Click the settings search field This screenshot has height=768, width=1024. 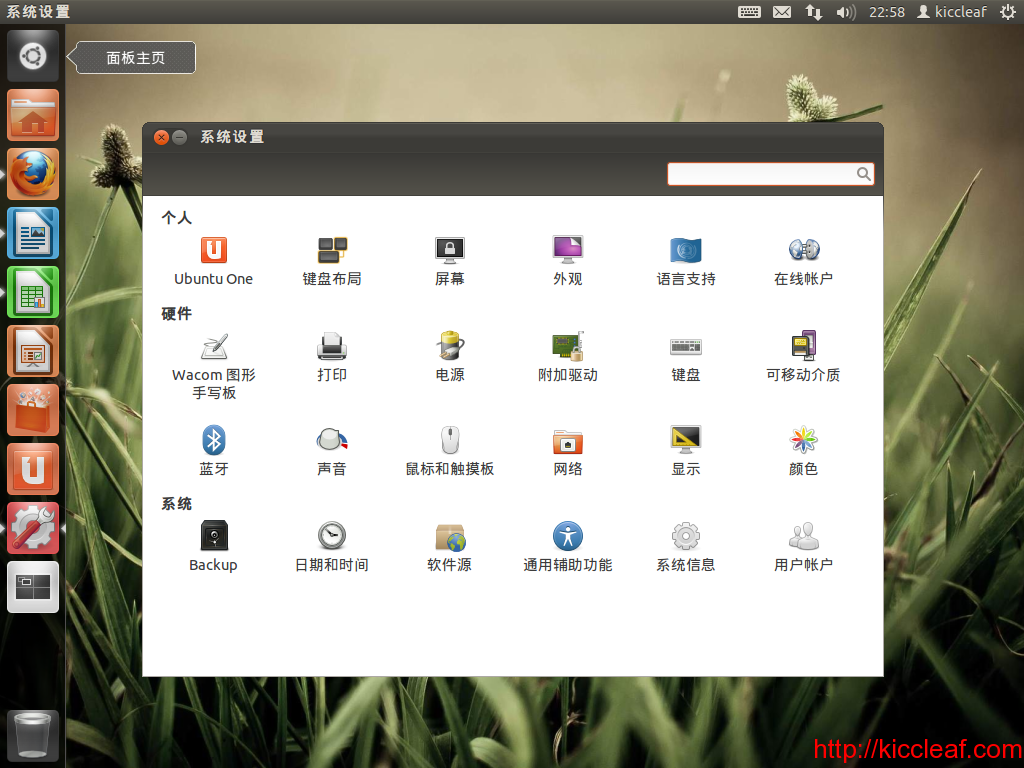[x=771, y=174]
